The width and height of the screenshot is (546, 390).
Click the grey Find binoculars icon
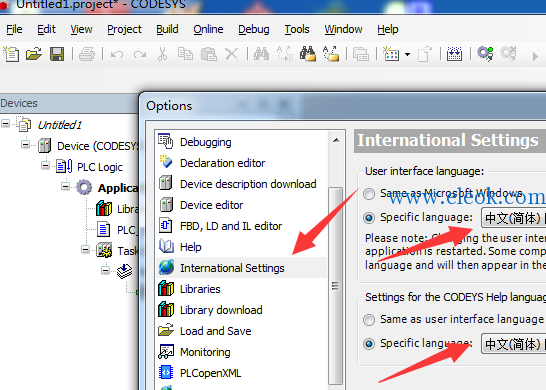tap(262, 54)
